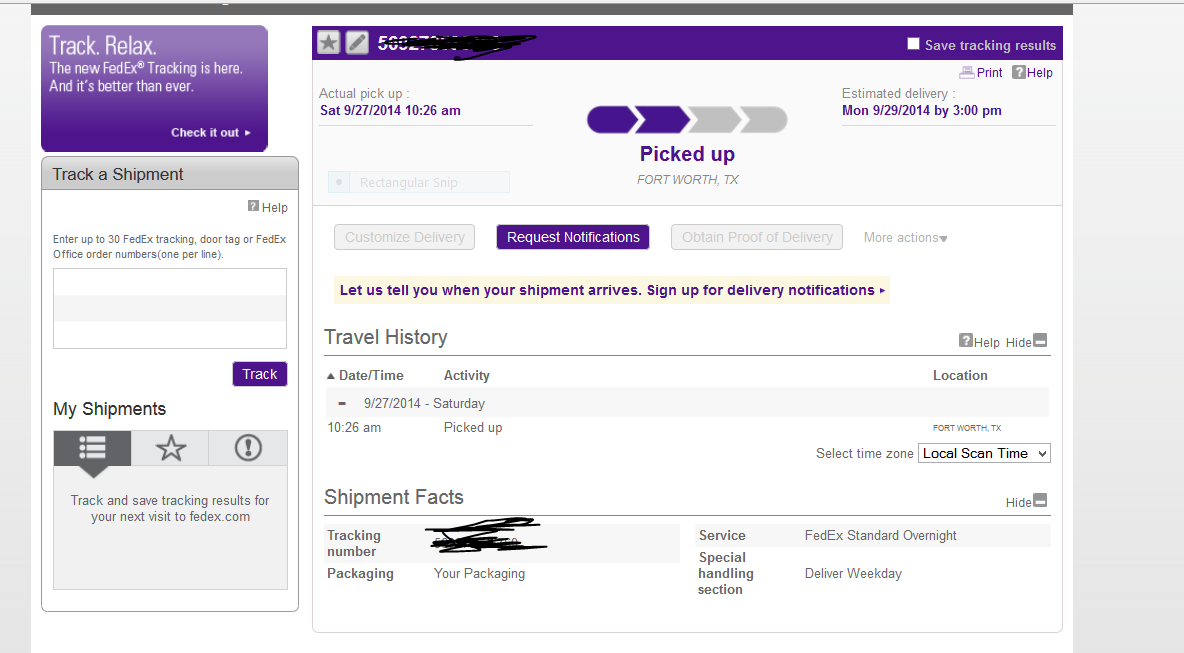Click Travel History Help question icon
Viewport: 1184px width, 653px height.
point(966,340)
